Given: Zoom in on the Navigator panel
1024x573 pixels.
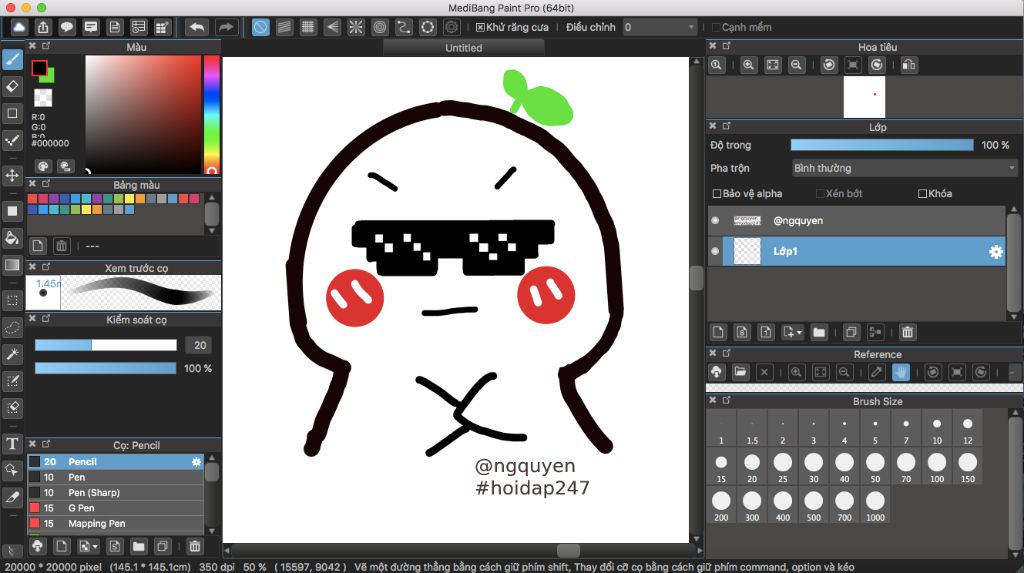Looking at the screenshot, I should (748, 65).
